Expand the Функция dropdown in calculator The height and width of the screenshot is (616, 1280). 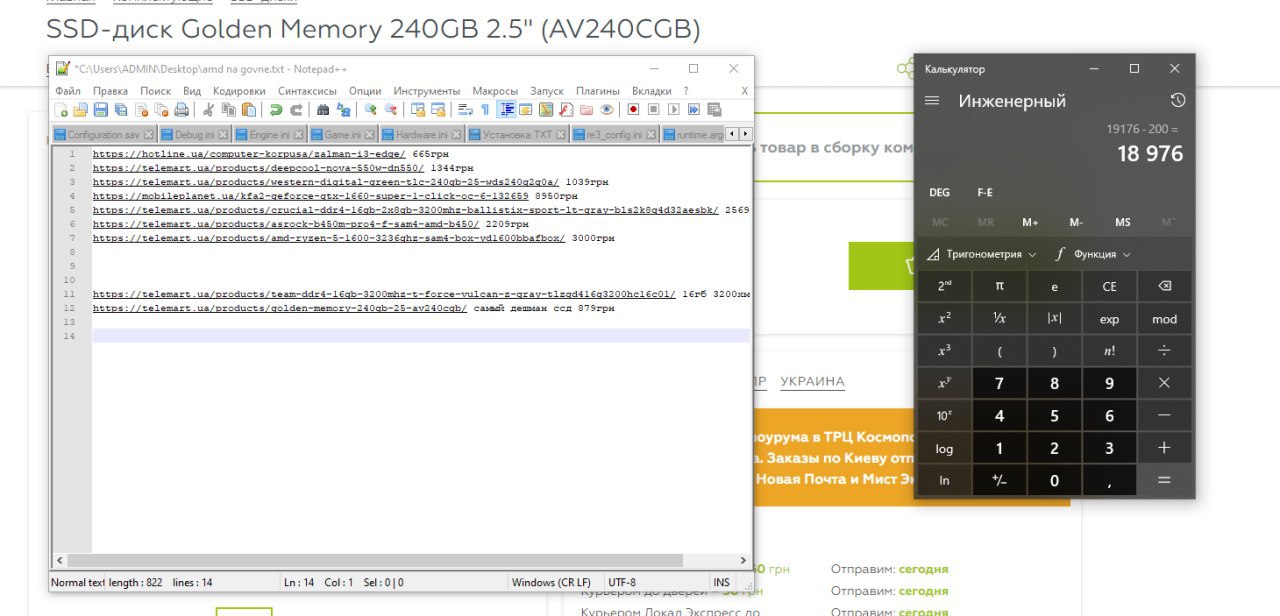pos(1094,254)
